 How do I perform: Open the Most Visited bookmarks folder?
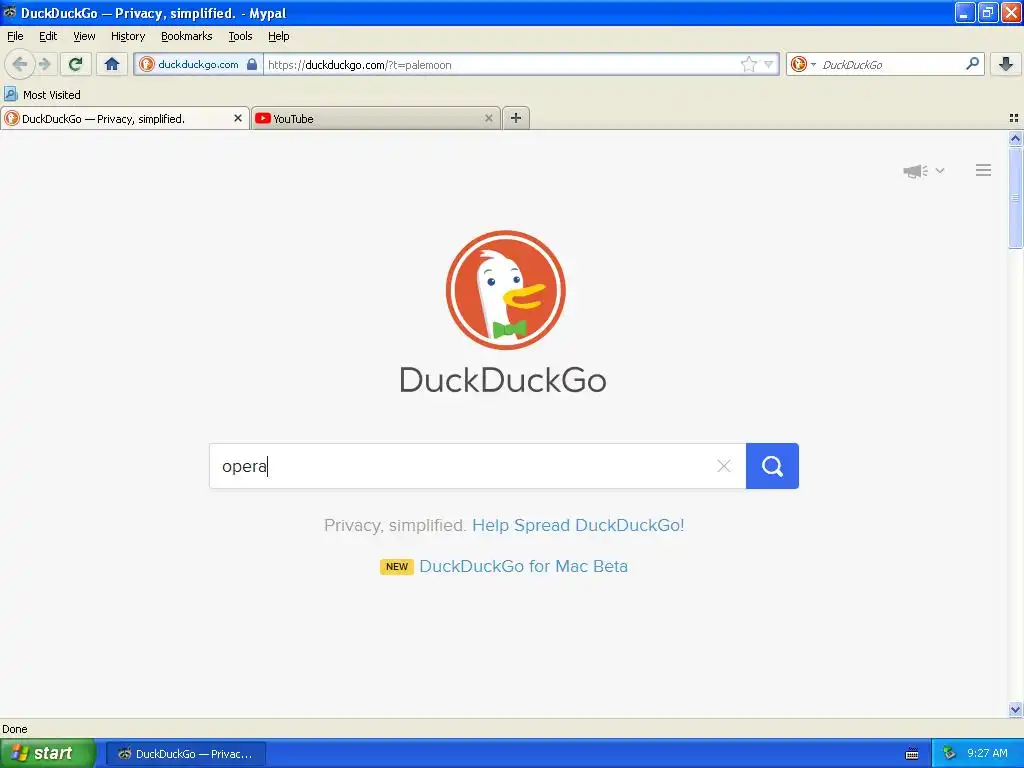(42, 95)
